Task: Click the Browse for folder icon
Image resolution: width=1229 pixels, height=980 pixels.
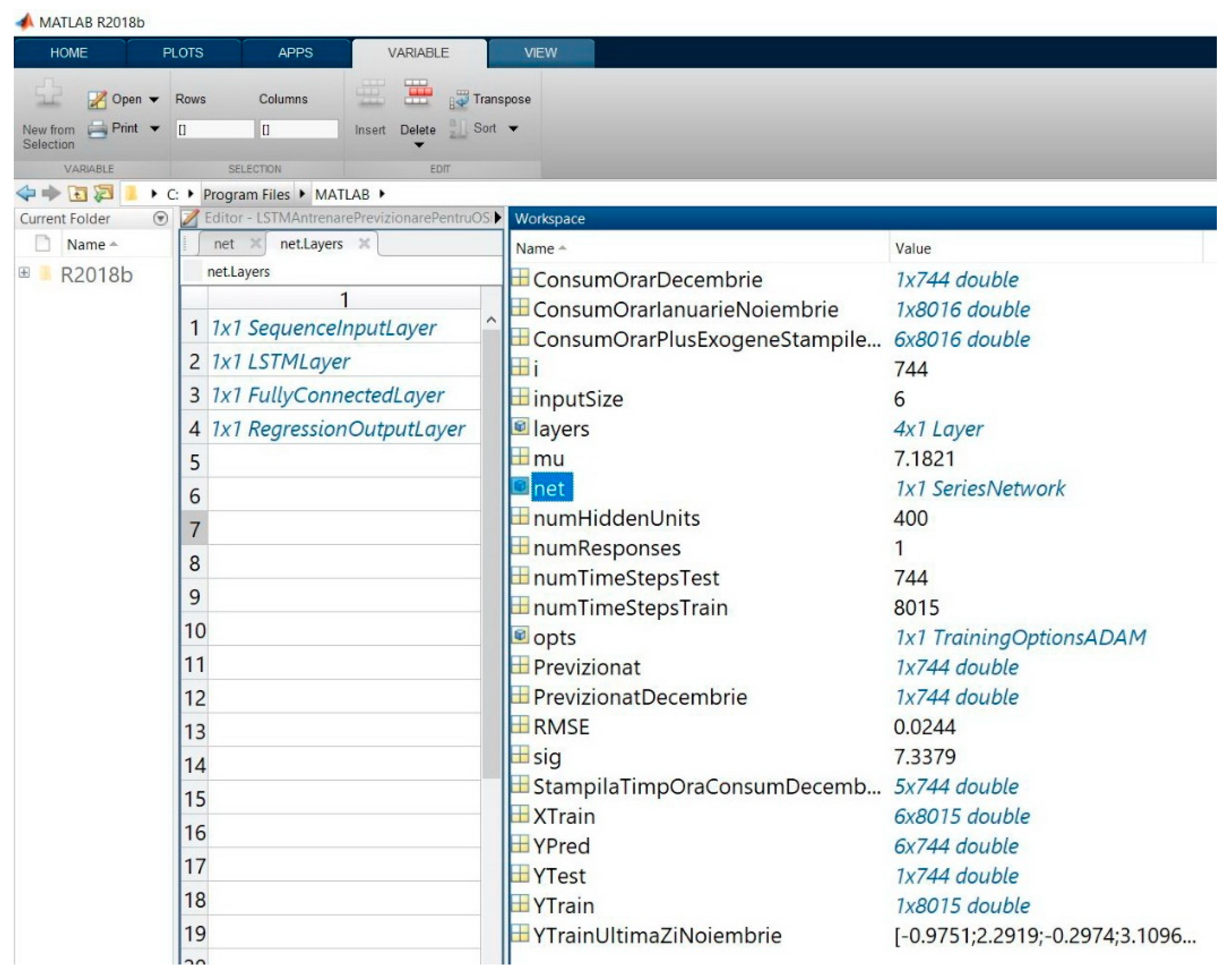Action: pos(104,194)
